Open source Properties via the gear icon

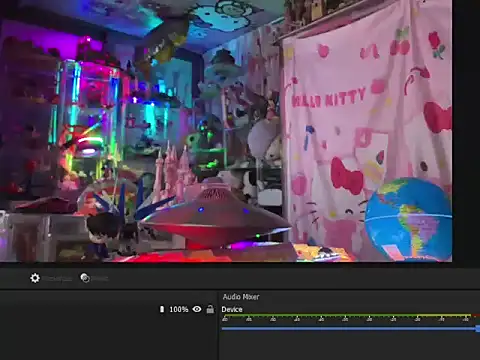click(x=35, y=278)
